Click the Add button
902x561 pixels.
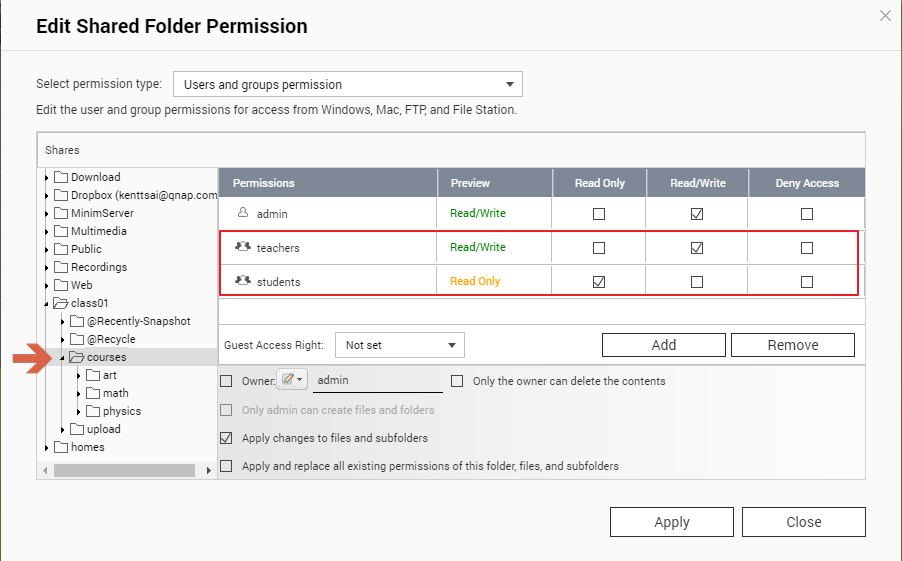(663, 345)
